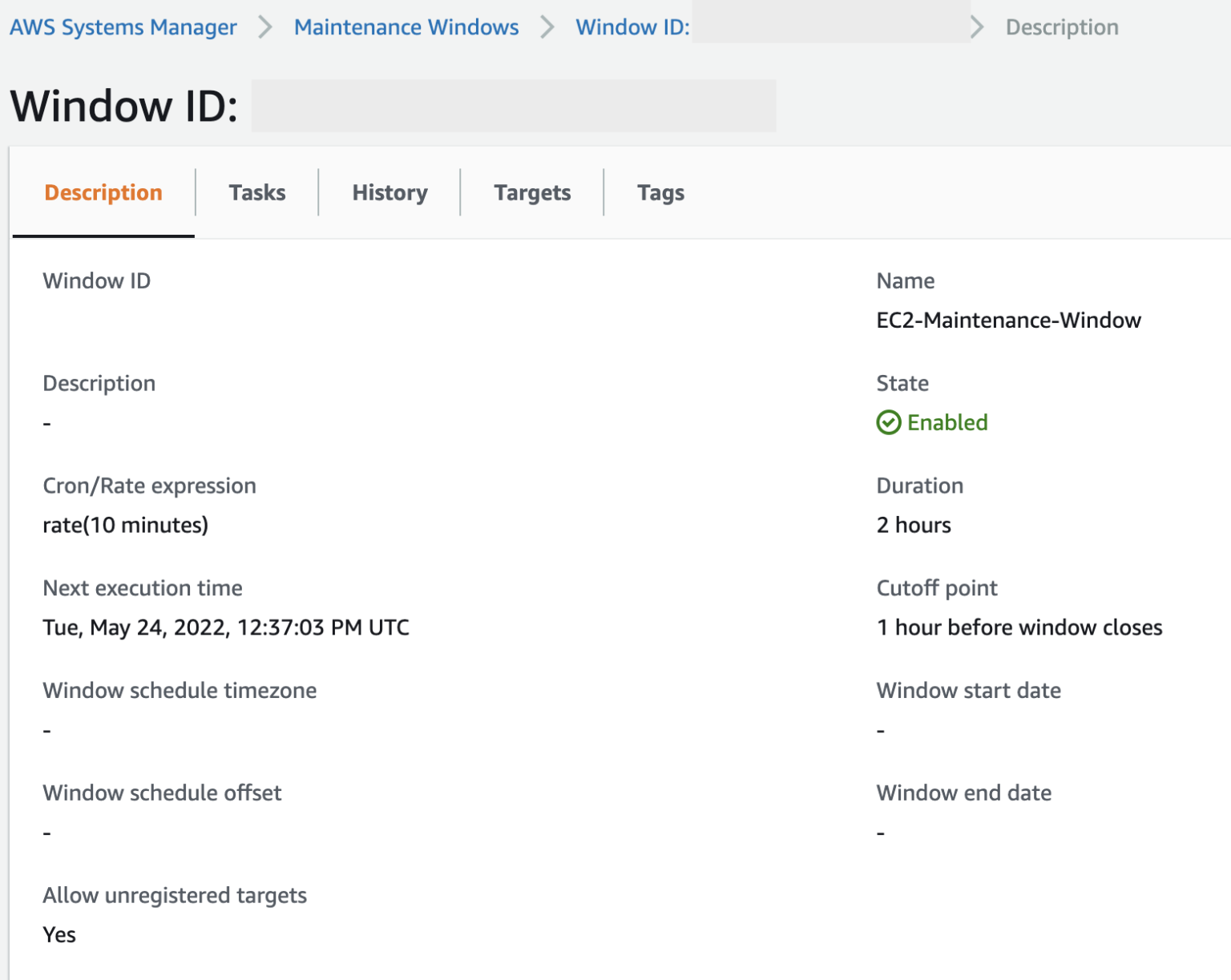Image resolution: width=1231 pixels, height=980 pixels.
Task: Switch to the Targets tab
Action: pyautogui.click(x=531, y=192)
